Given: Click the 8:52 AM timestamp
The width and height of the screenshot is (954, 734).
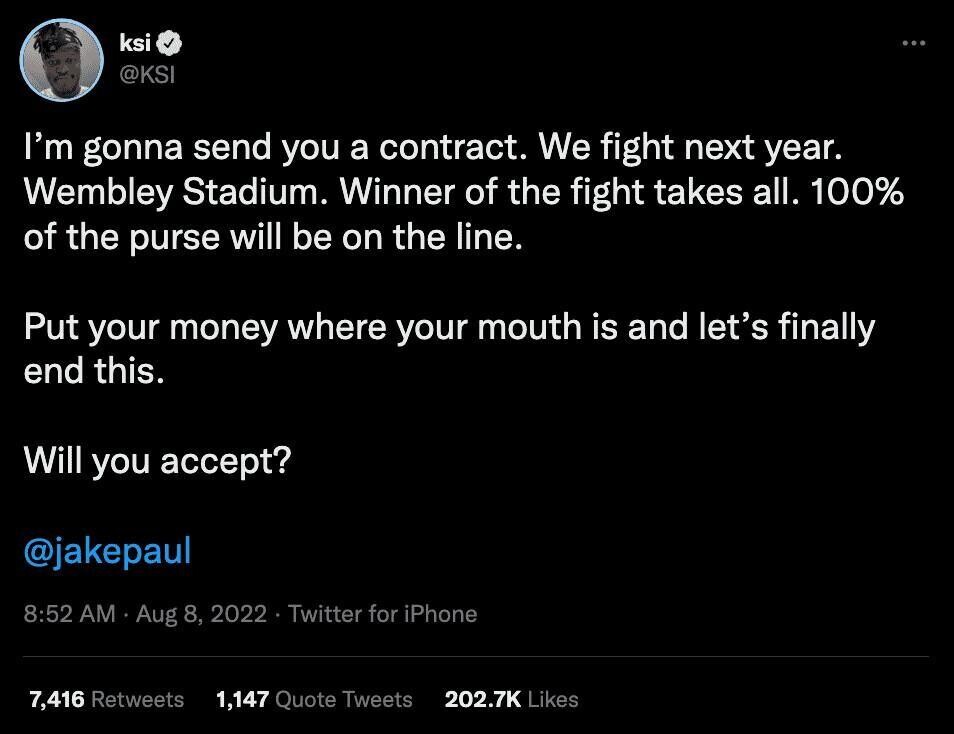Looking at the screenshot, I should tap(69, 613).
